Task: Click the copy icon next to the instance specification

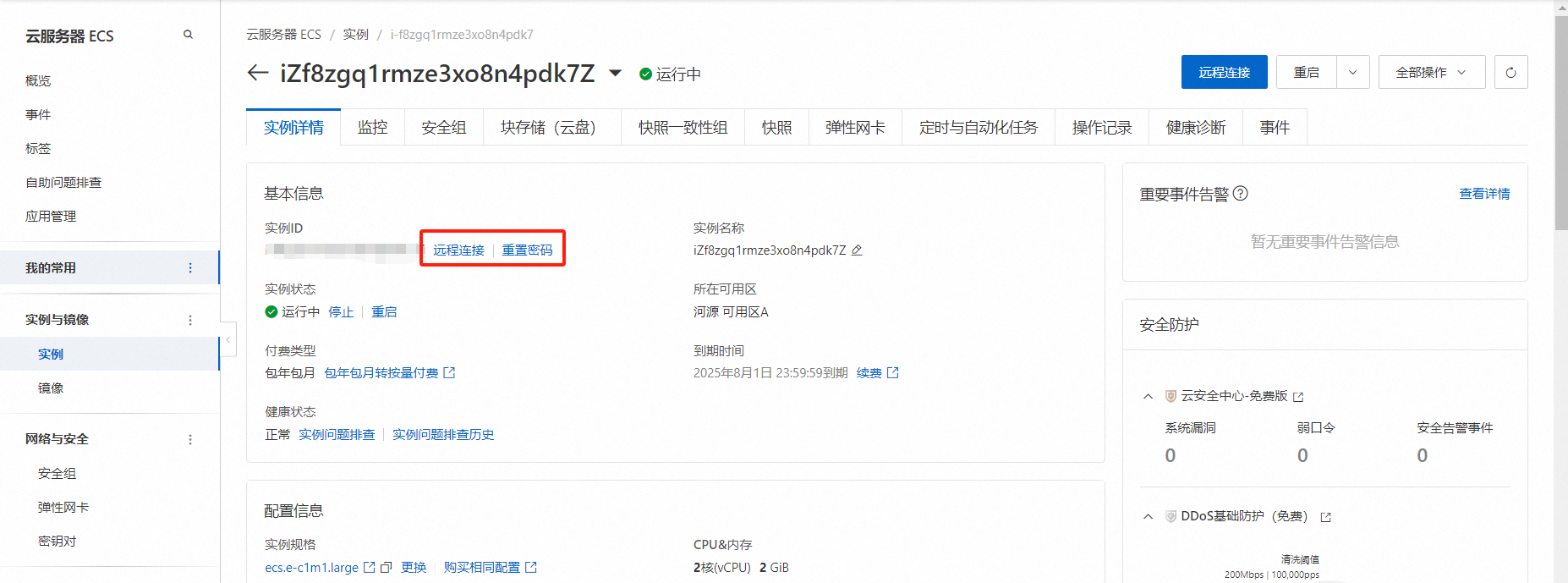Action: [386, 567]
